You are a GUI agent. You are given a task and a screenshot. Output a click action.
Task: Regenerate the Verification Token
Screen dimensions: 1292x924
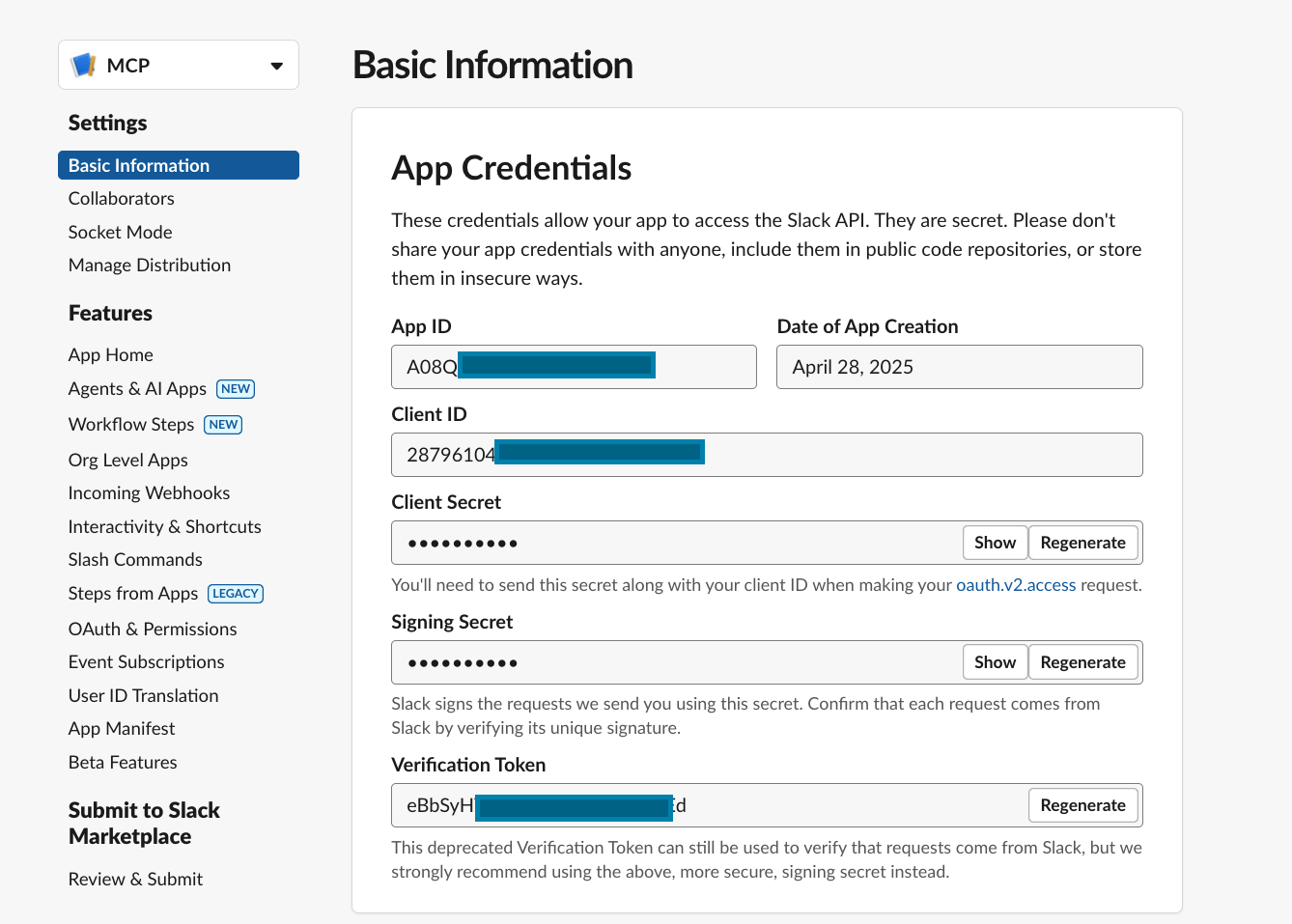[x=1082, y=805]
